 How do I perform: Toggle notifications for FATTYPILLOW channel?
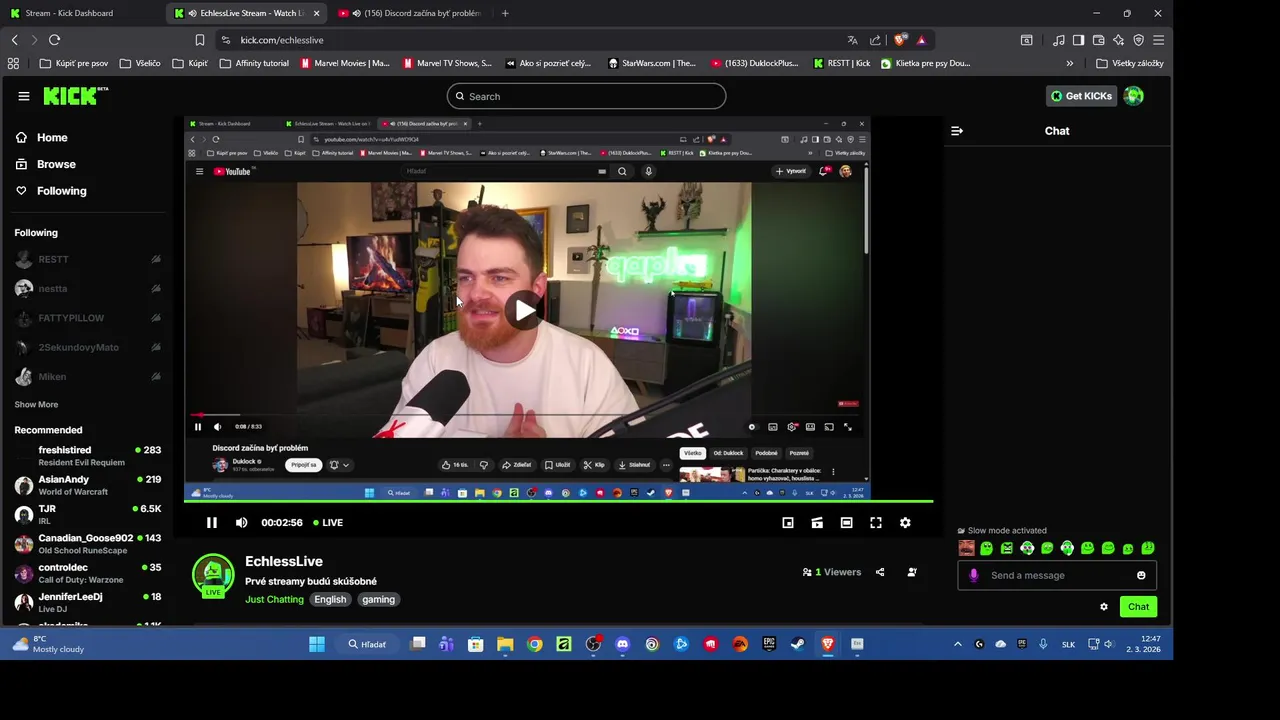point(156,318)
